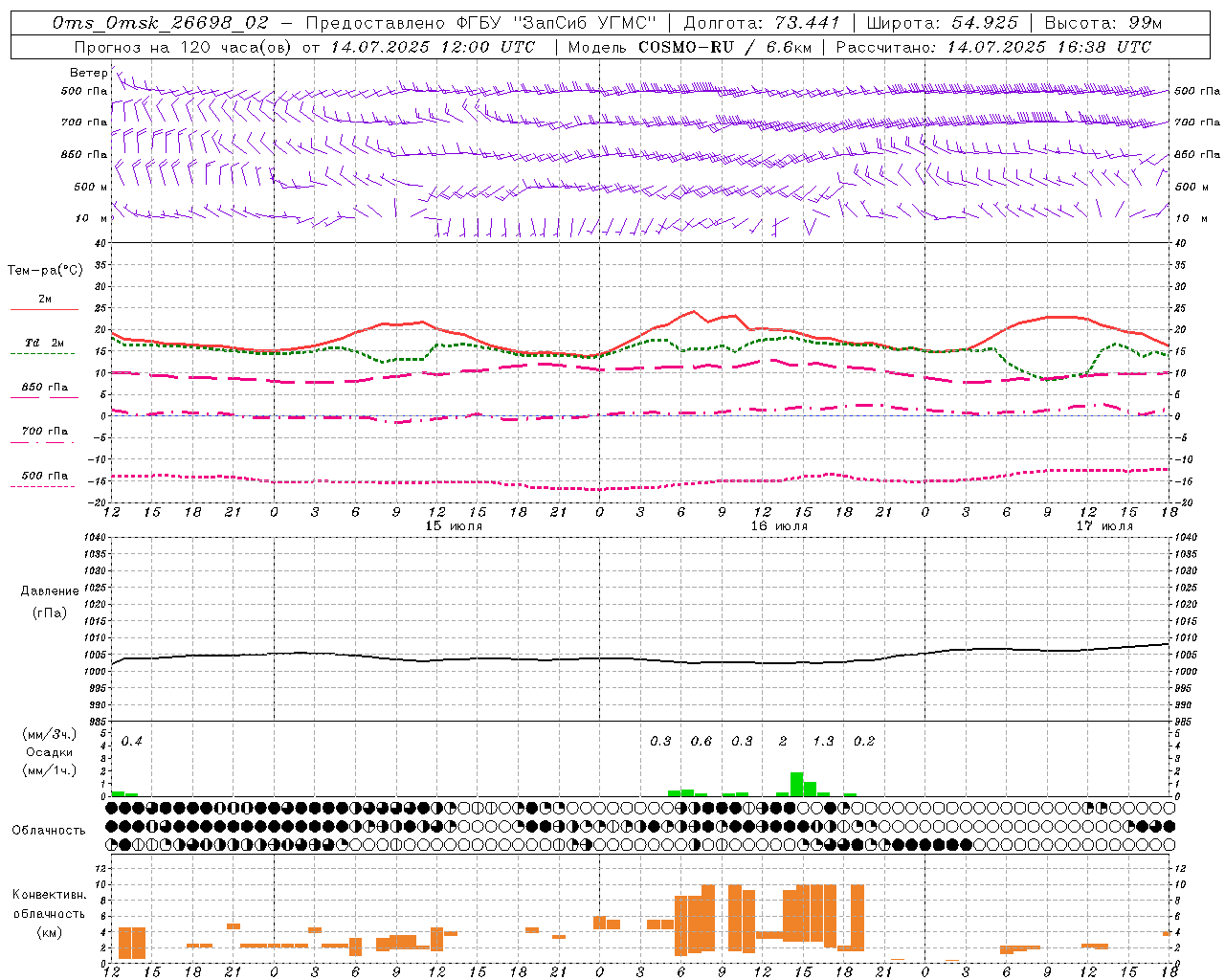Click the 0.6 precipitation value
This screenshot has height=980, width=1225.
pyautogui.click(x=702, y=742)
